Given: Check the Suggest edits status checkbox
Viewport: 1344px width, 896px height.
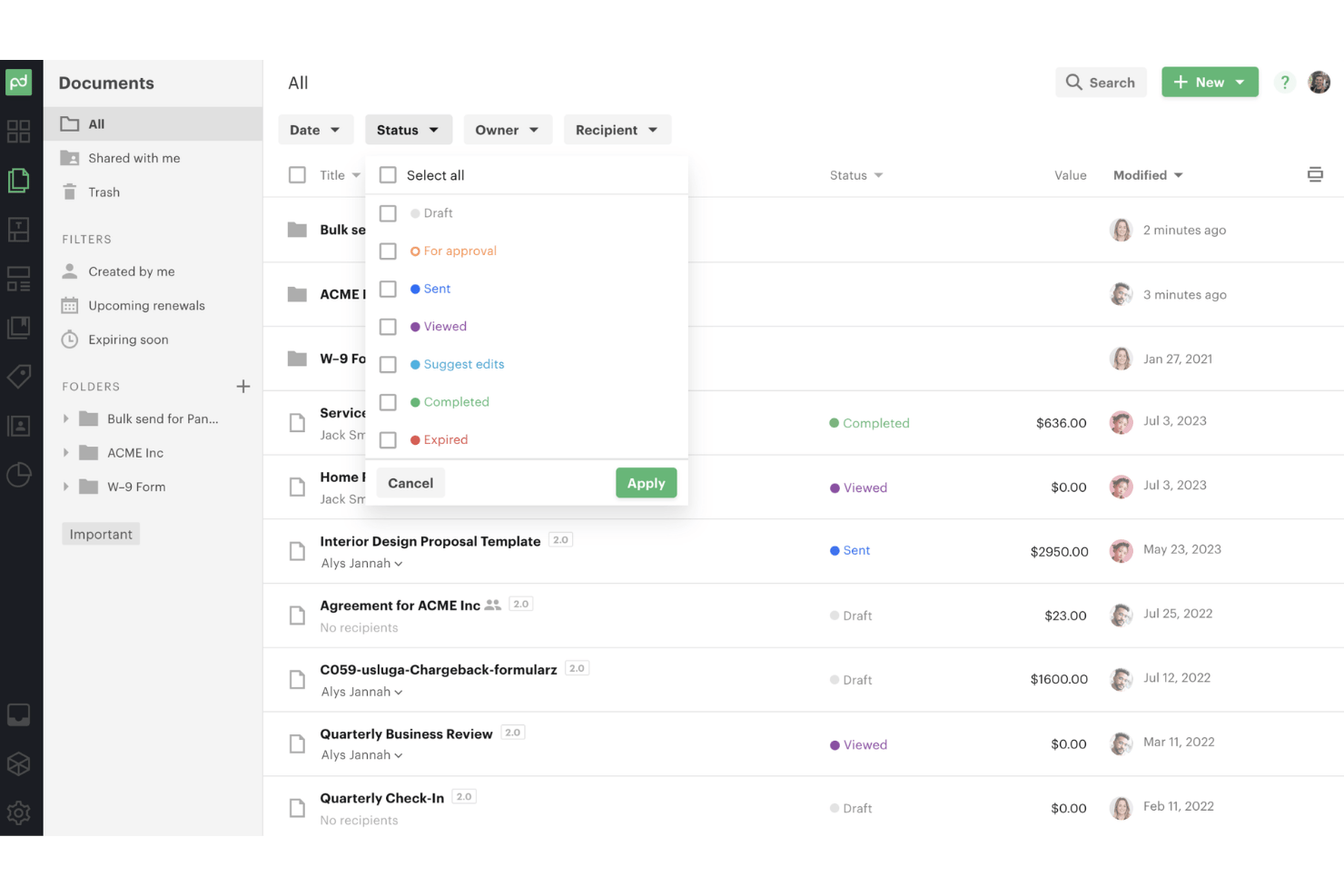Looking at the screenshot, I should (x=388, y=365).
